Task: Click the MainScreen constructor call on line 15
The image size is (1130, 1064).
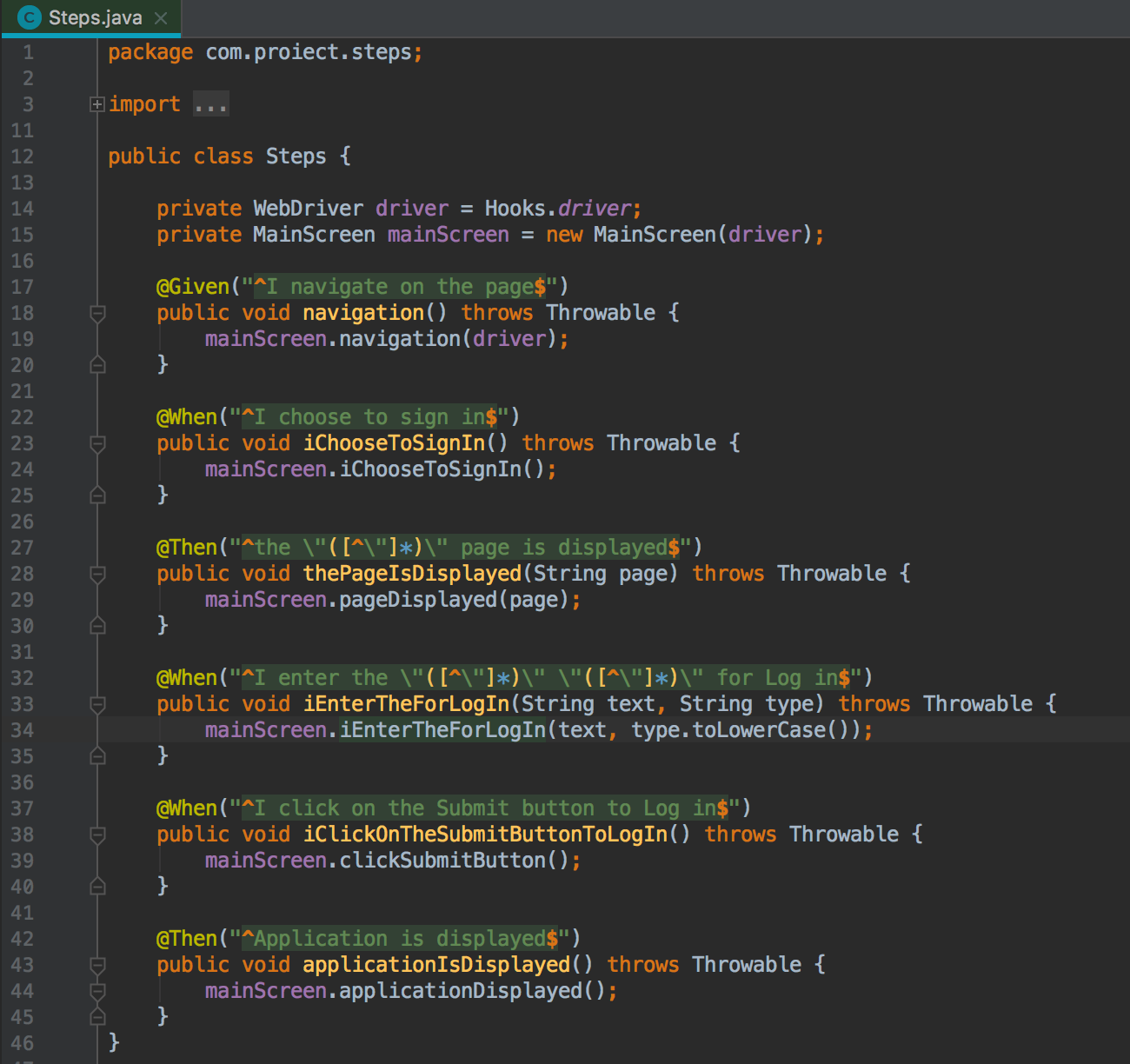Action: [654, 235]
